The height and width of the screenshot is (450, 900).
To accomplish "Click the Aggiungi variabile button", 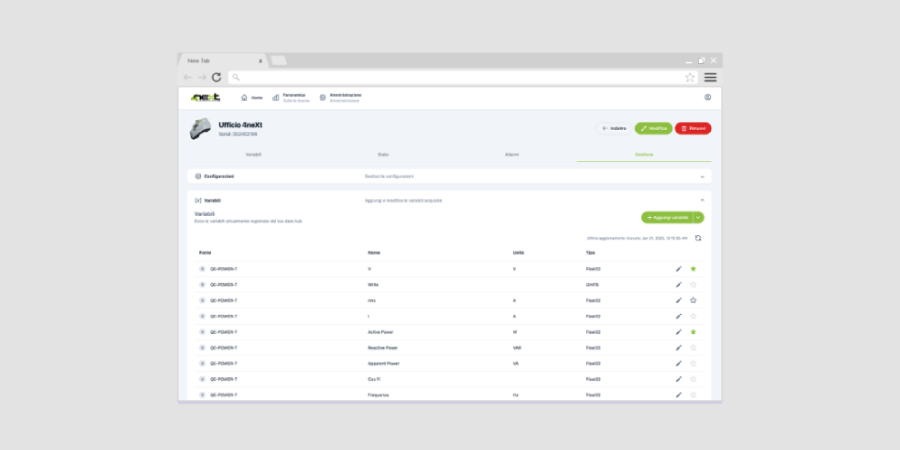I will (x=667, y=218).
